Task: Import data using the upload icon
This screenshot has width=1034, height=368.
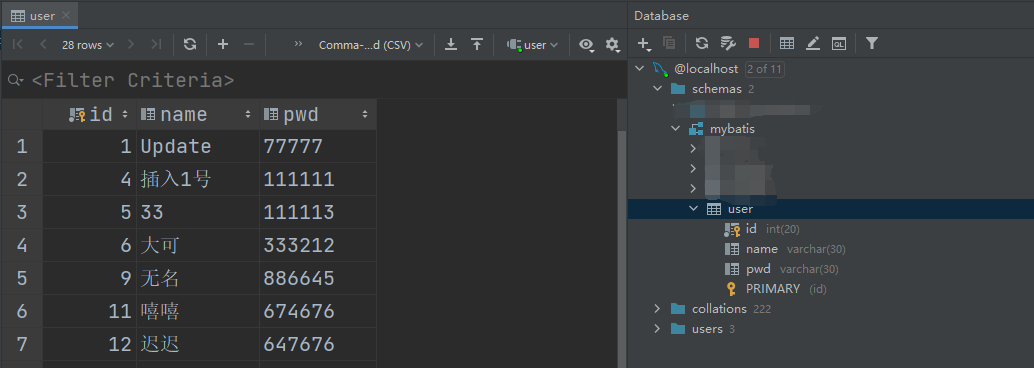Action: [x=477, y=44]
